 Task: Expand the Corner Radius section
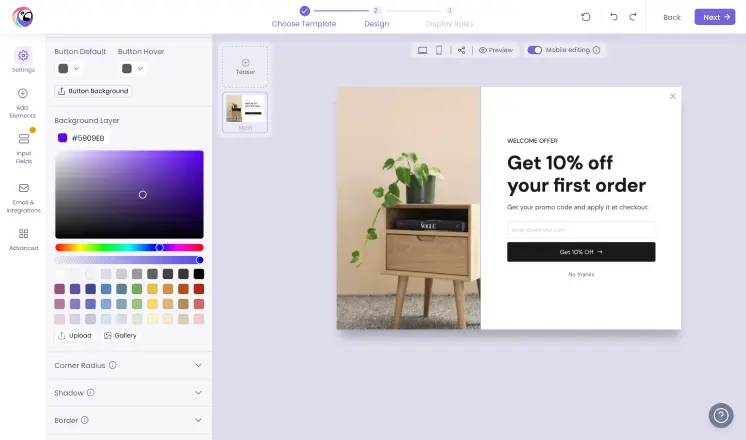[x=128, y=365]
